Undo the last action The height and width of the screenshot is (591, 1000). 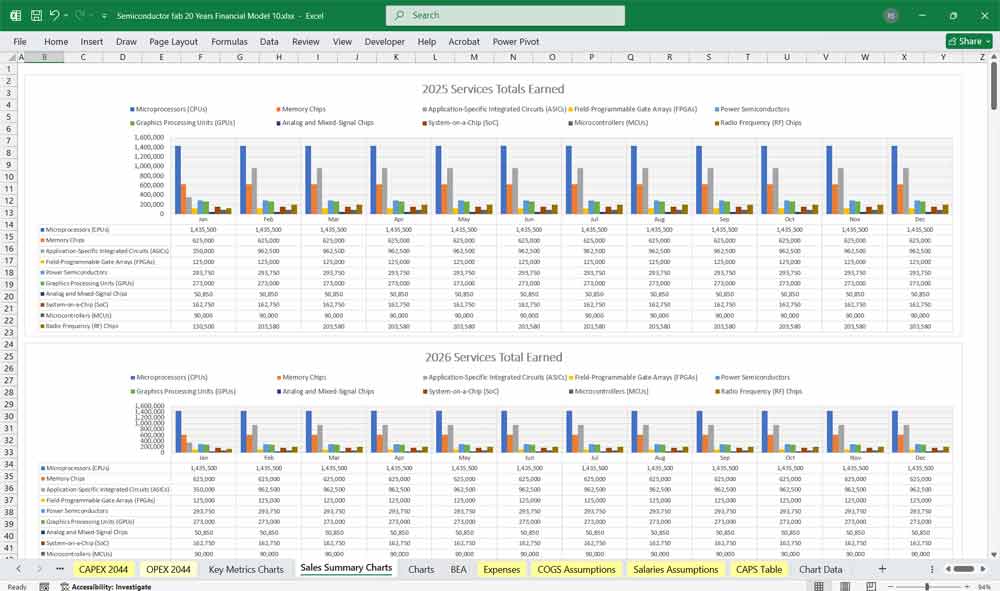click(54, 16)
